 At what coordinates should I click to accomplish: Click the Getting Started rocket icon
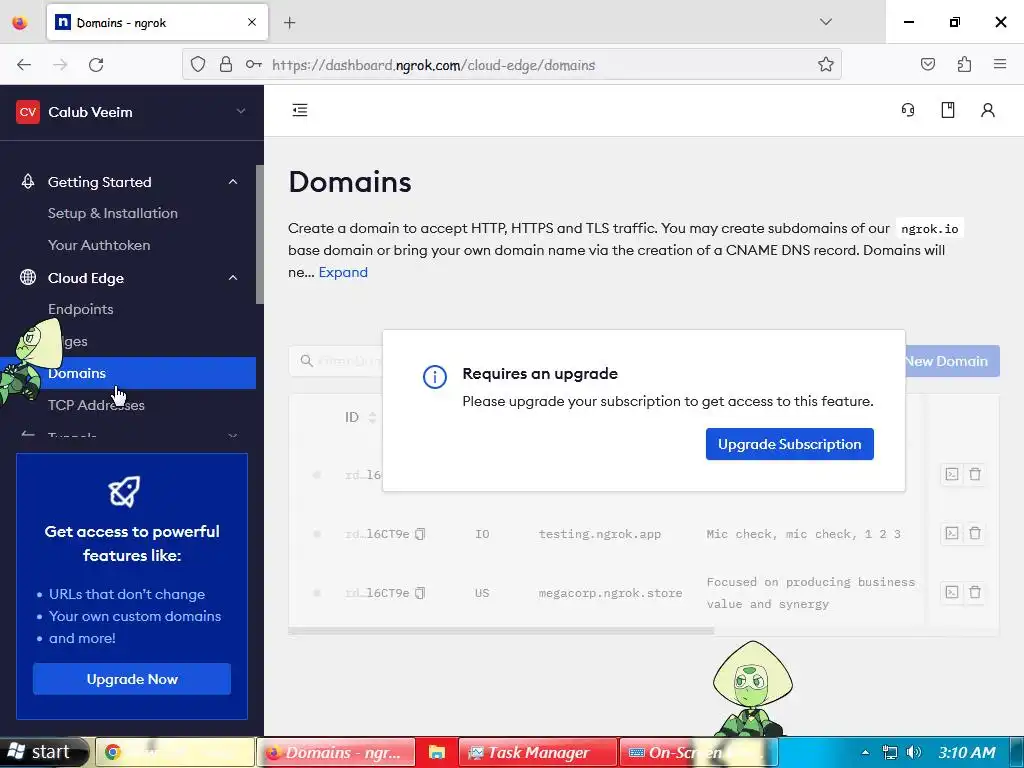pyautogui.click(x=27, y=182)
